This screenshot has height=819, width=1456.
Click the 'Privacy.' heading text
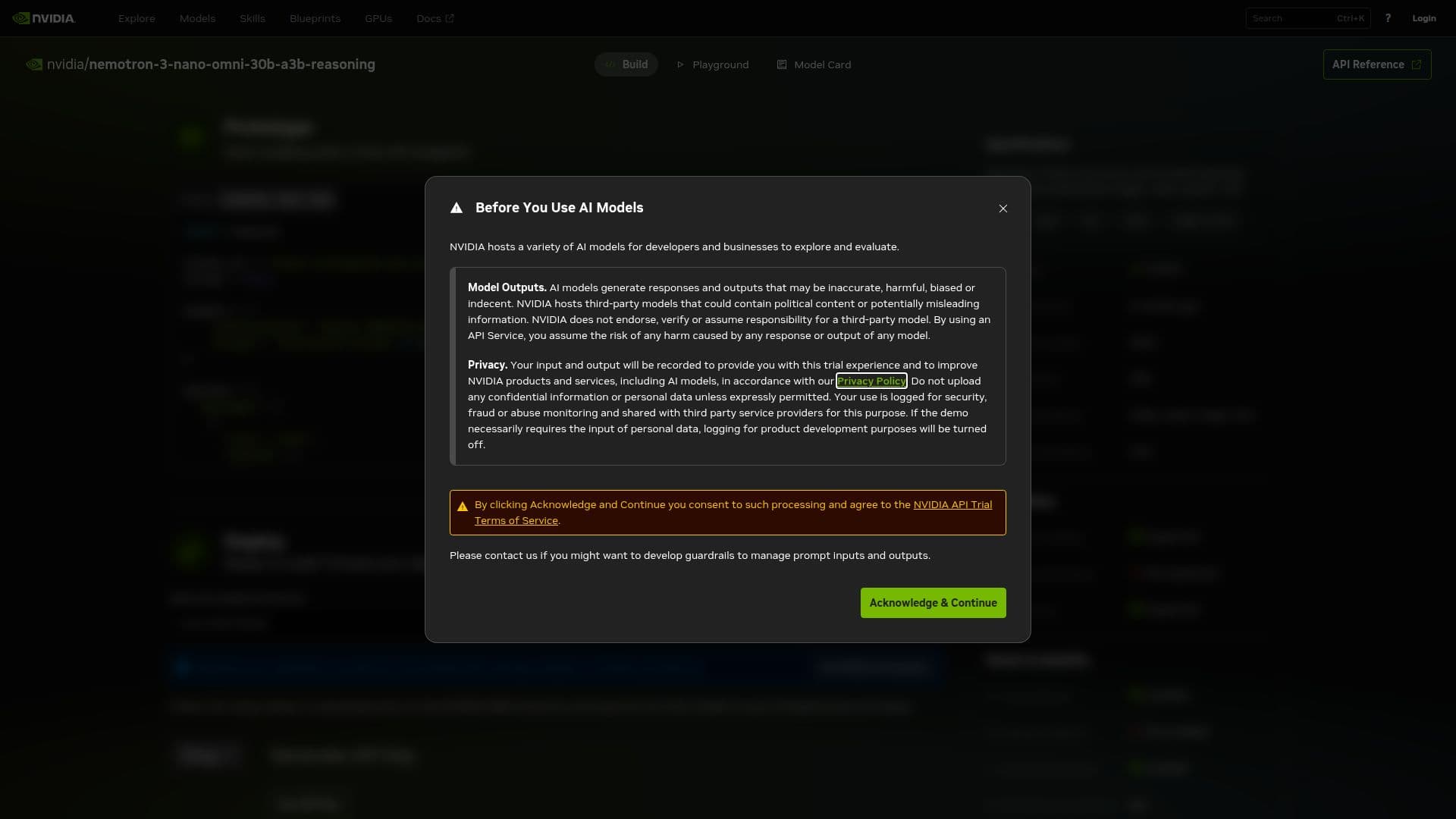pos(488,365)
